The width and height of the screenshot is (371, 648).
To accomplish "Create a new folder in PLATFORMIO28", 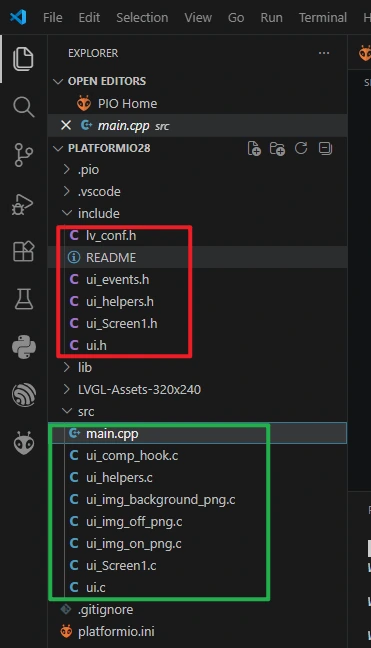I will [277, 148].
